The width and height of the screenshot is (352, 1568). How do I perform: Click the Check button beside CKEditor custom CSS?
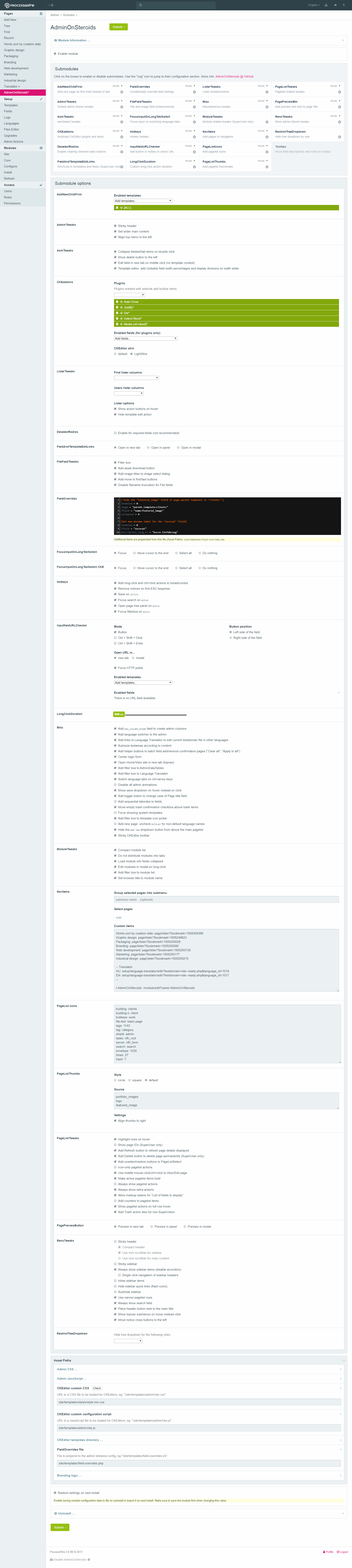[97, 1388]
